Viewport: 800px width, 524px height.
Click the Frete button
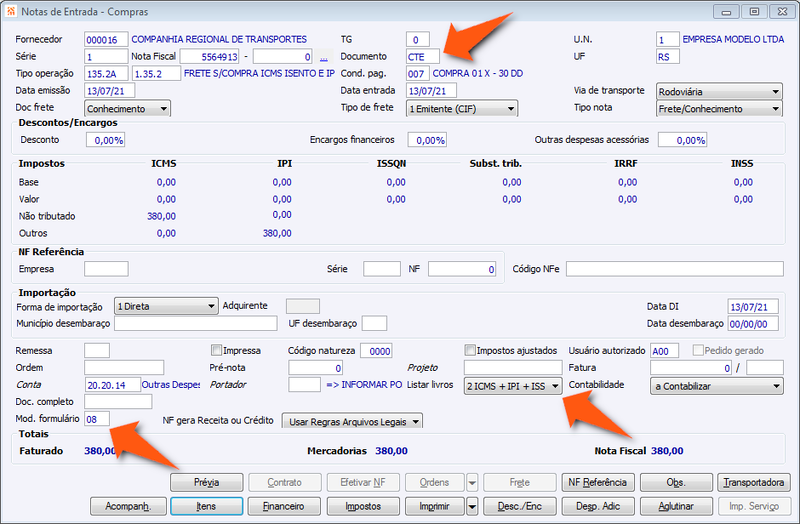pos(520,482)
